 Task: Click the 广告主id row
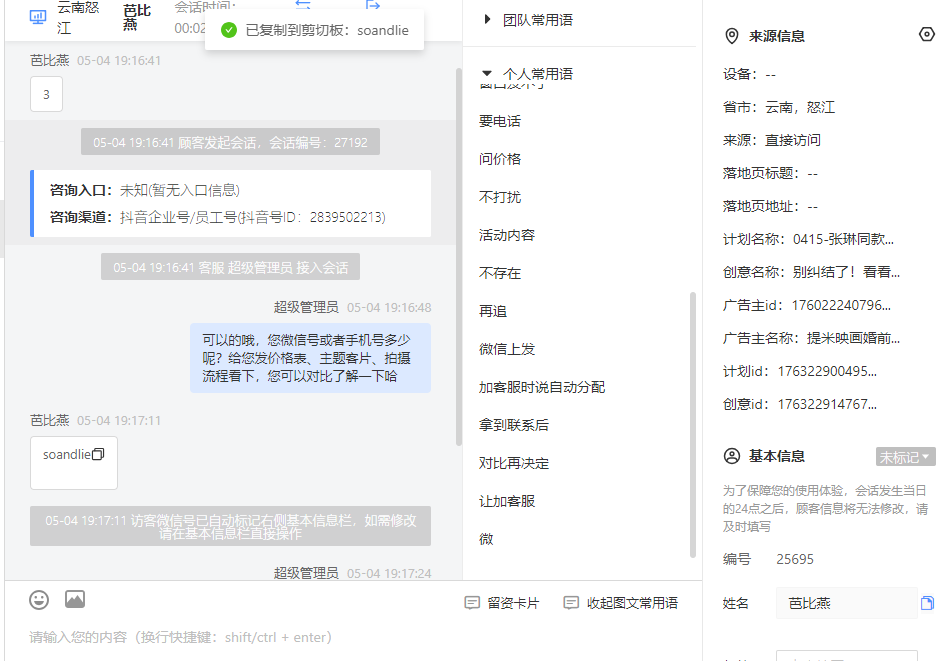807,305
